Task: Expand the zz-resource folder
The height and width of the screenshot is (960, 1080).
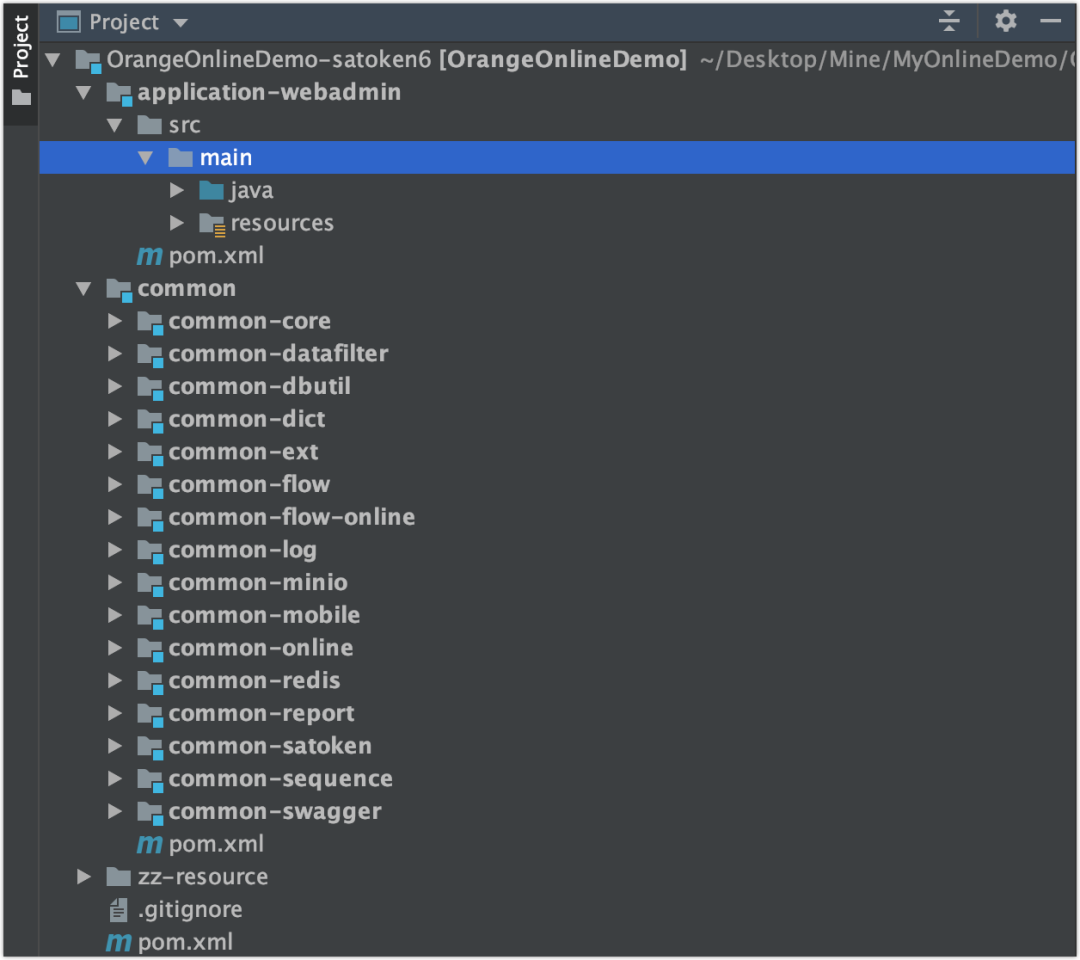Action: pyautogui.click(x=83, y=877)
